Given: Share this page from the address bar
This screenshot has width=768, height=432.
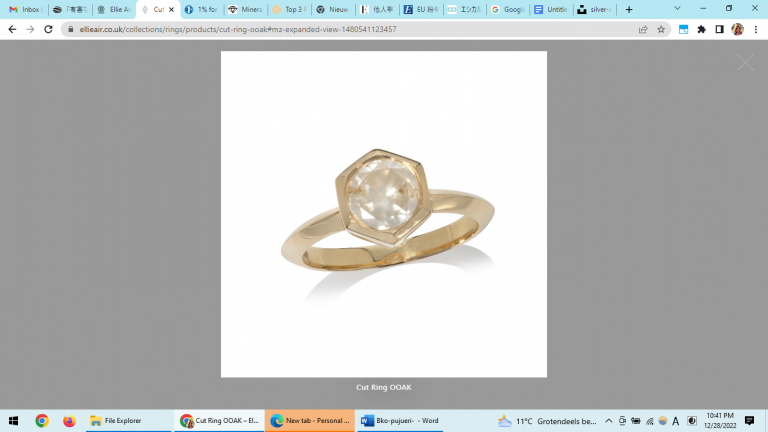Looking at the screenshot, I should click(x=643, y=29).
